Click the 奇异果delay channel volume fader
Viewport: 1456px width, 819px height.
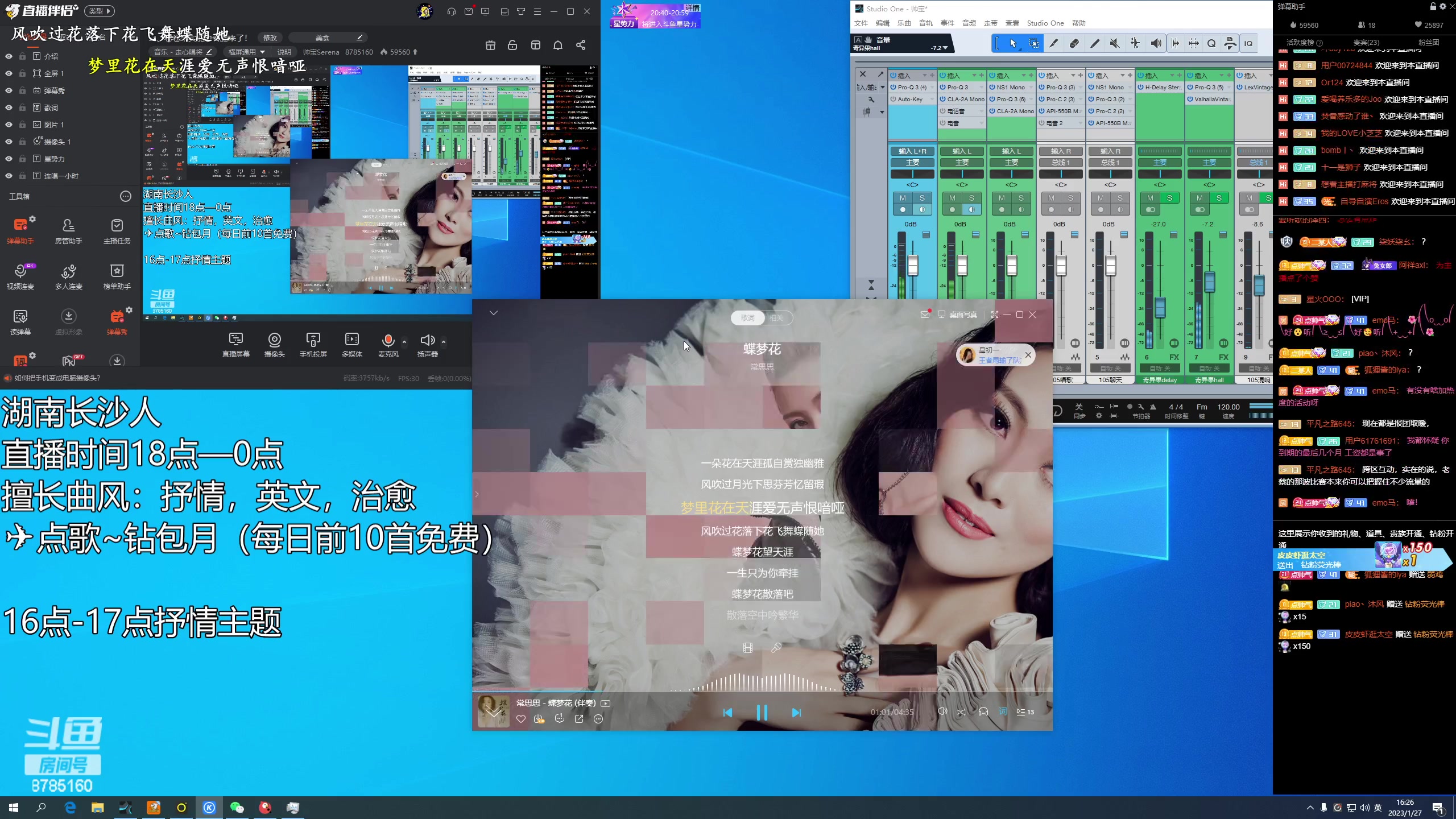click(1160, 308)
